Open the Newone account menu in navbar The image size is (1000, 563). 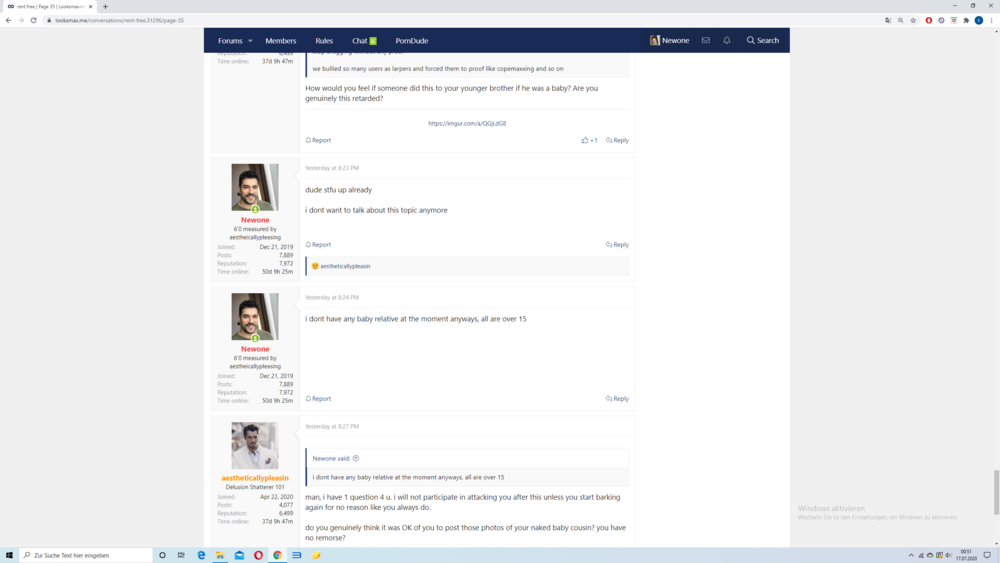[x=669, y=40]
